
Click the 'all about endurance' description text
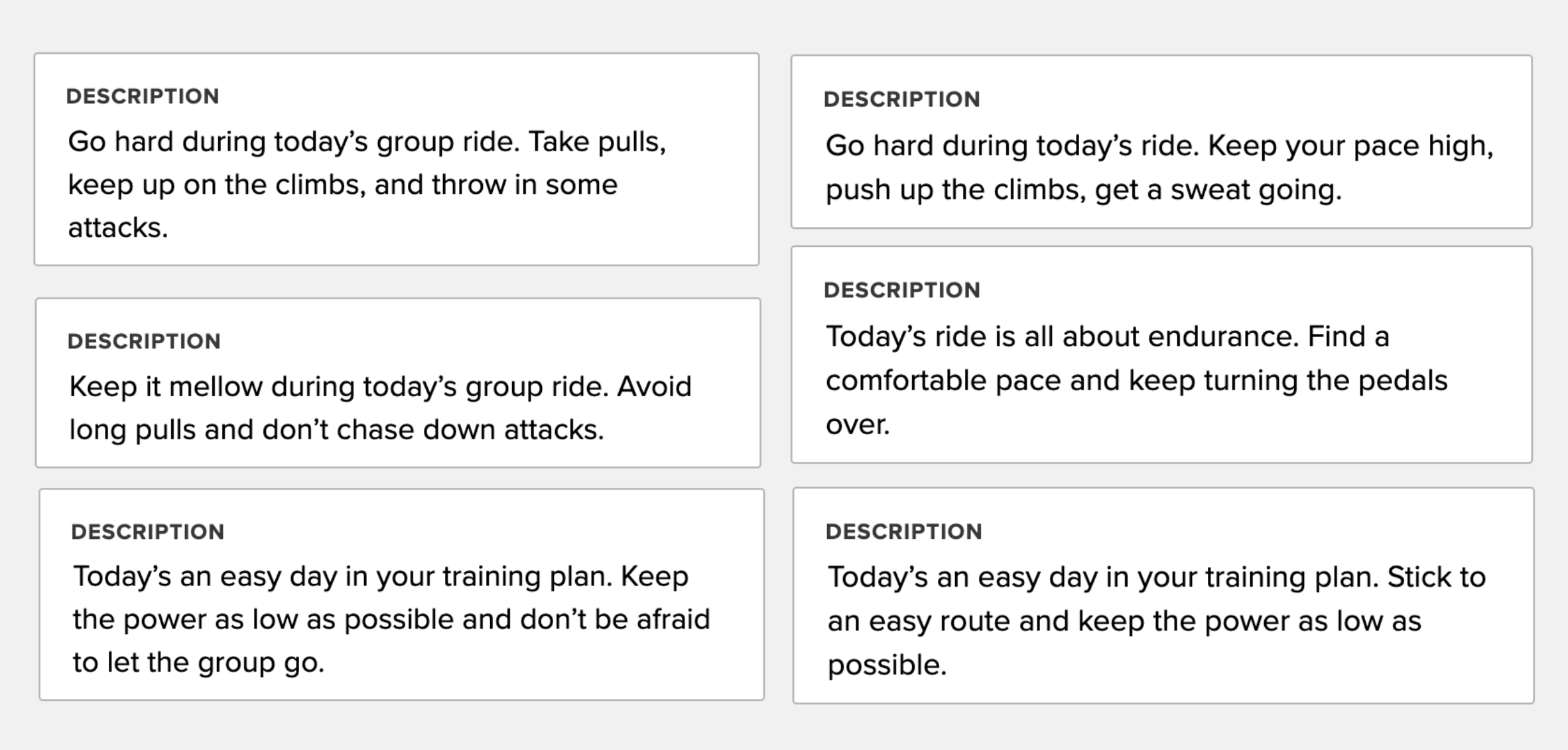[1136, 380]
